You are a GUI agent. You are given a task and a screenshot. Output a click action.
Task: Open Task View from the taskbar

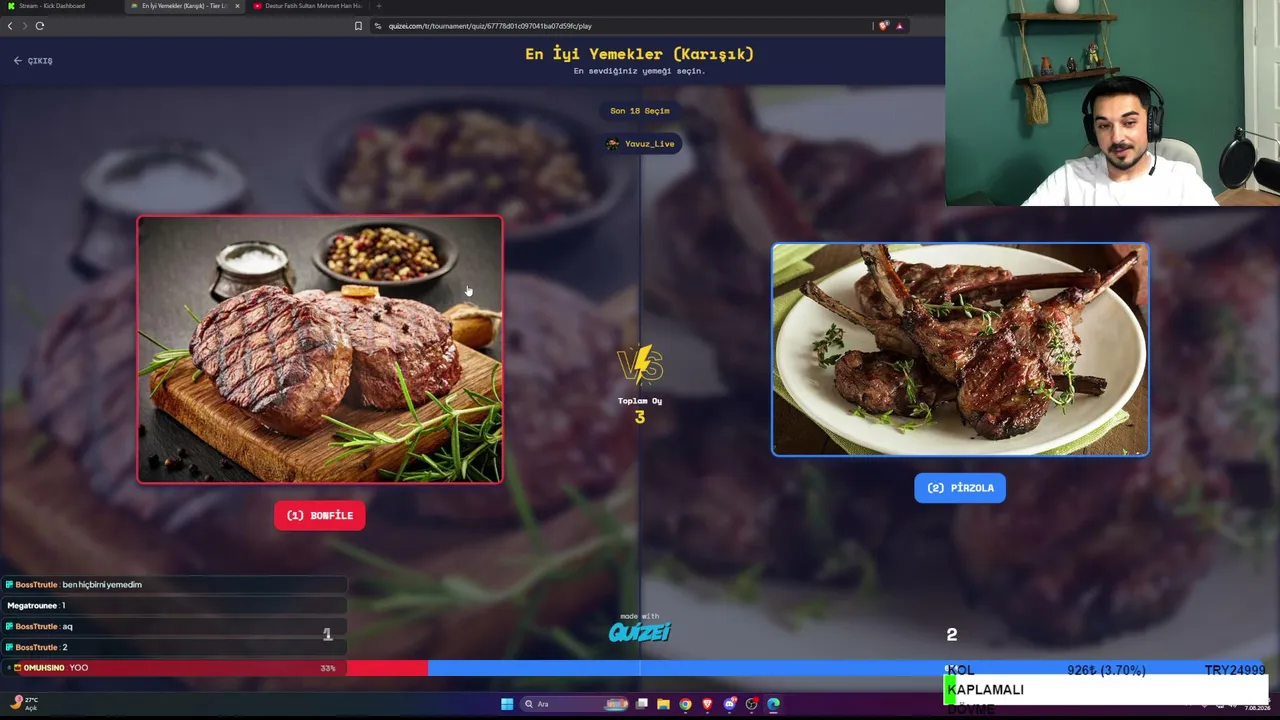click(642, 704)
